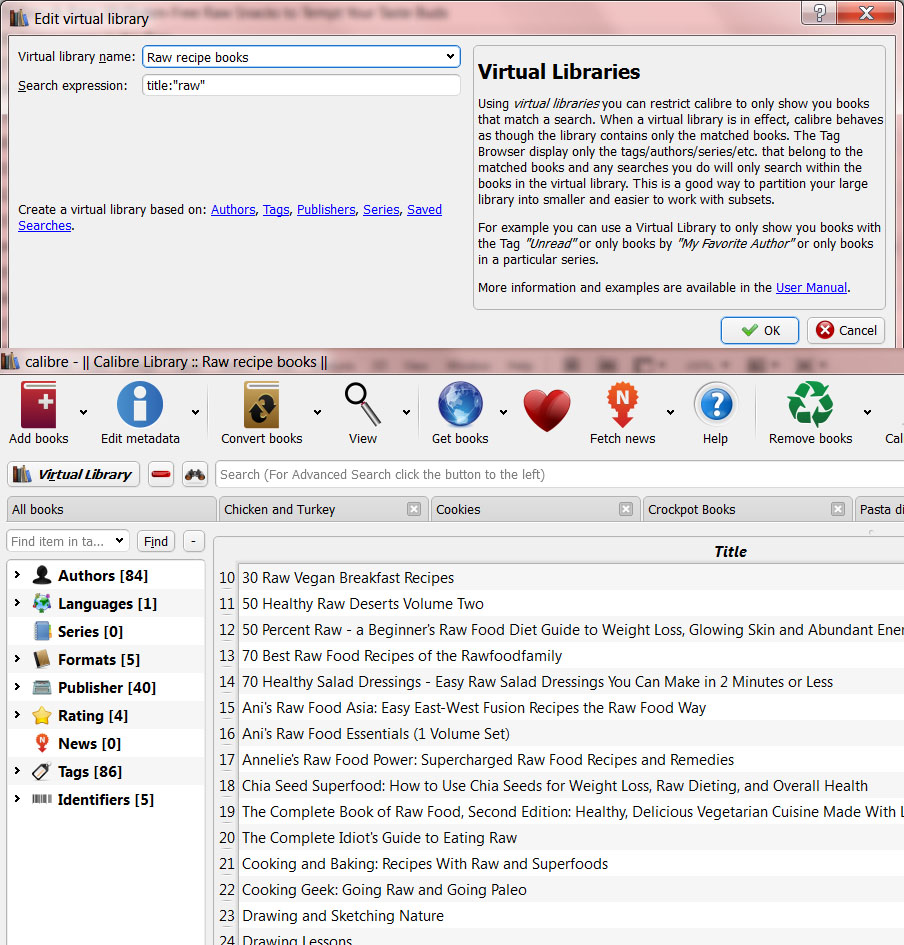Click Cancel in Edit virtual library dialog
Image resolution: width=904 pixels, height=945 pixels.
click(846, 330)
